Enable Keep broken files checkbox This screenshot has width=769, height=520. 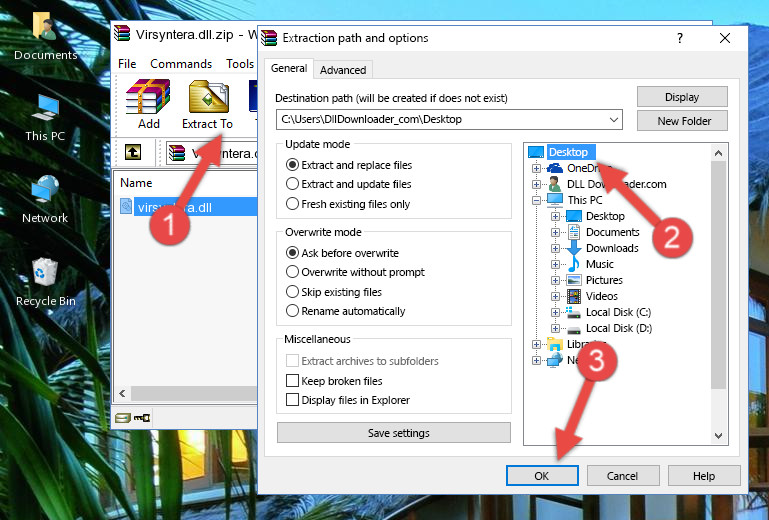[292, 381]
